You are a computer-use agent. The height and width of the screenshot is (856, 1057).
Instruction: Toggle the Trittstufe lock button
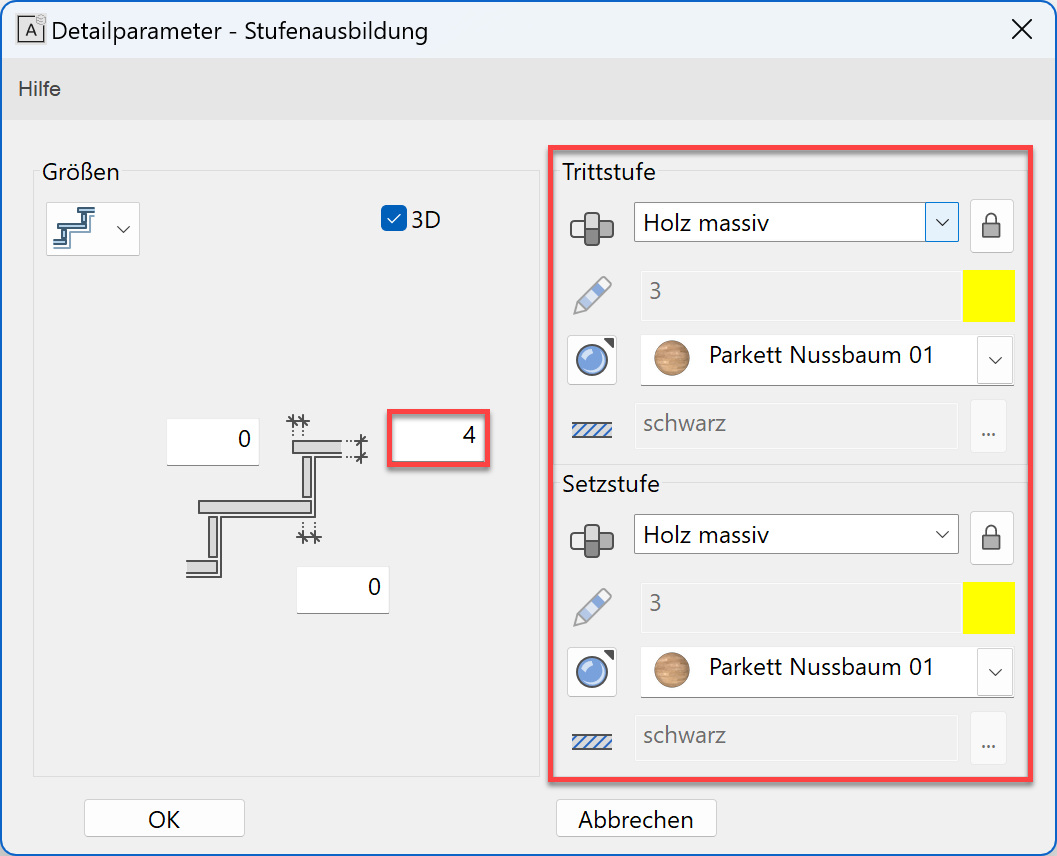tap(991, 226)
